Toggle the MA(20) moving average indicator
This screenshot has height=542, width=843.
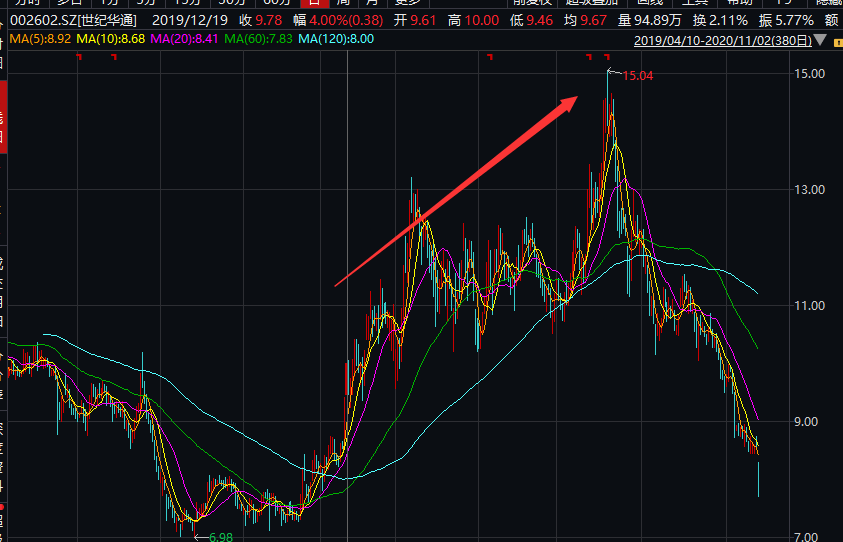pos(183,39)
